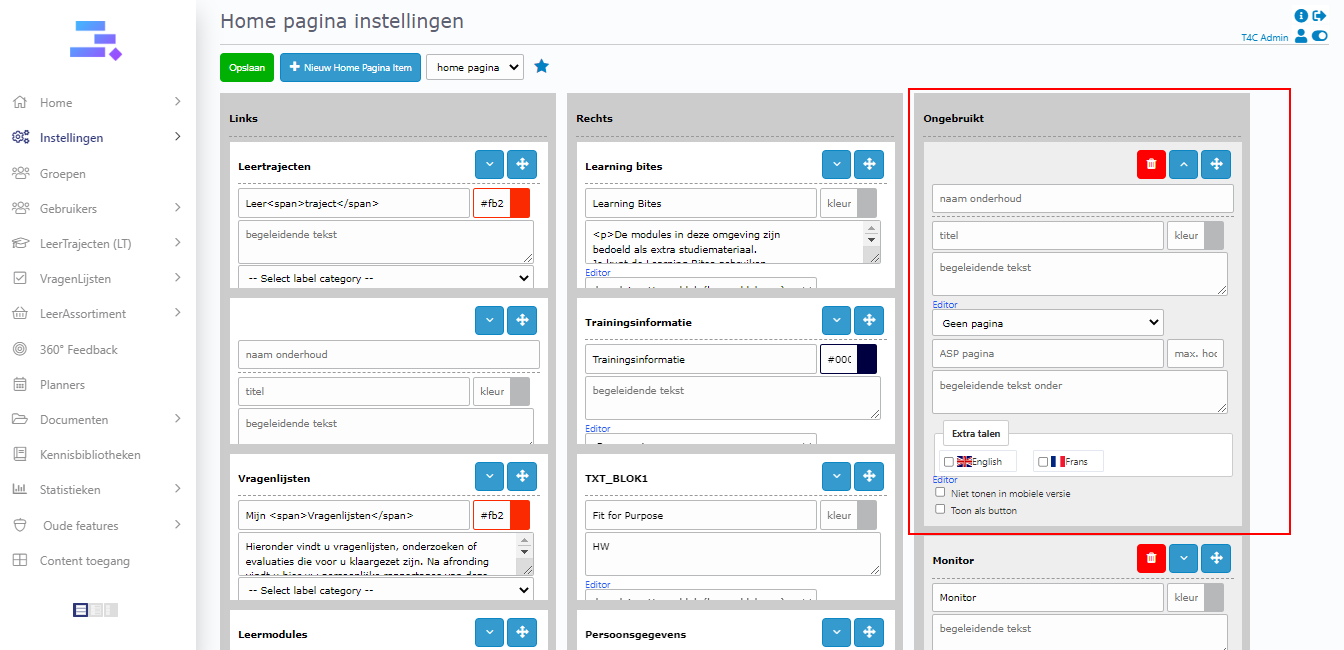The image size is (1344, 650).
Task: Click the user profile icon near T4C Admin
Action: pos(1300,37)
